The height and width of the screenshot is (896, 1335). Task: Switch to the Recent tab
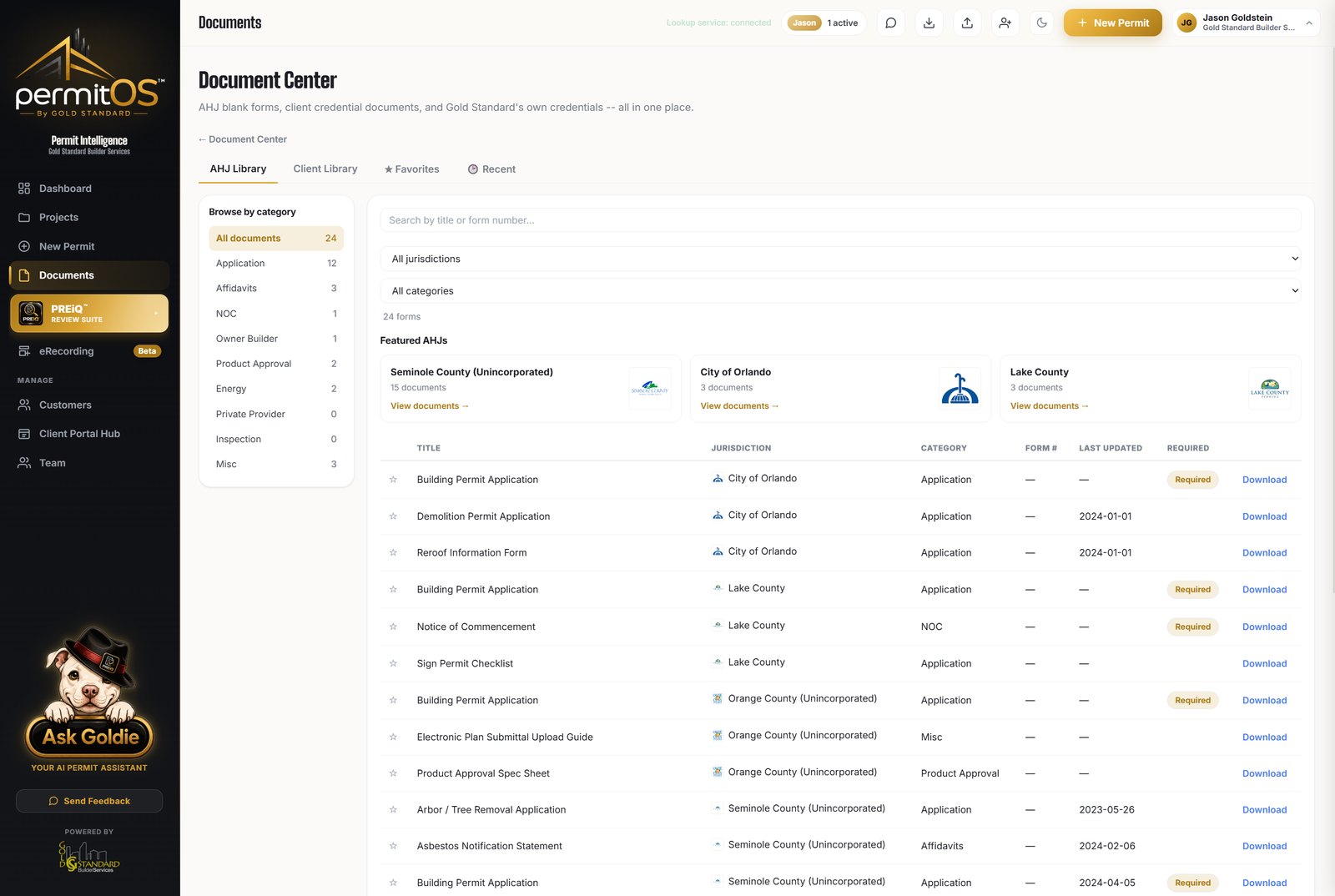[x=491, y=169]
